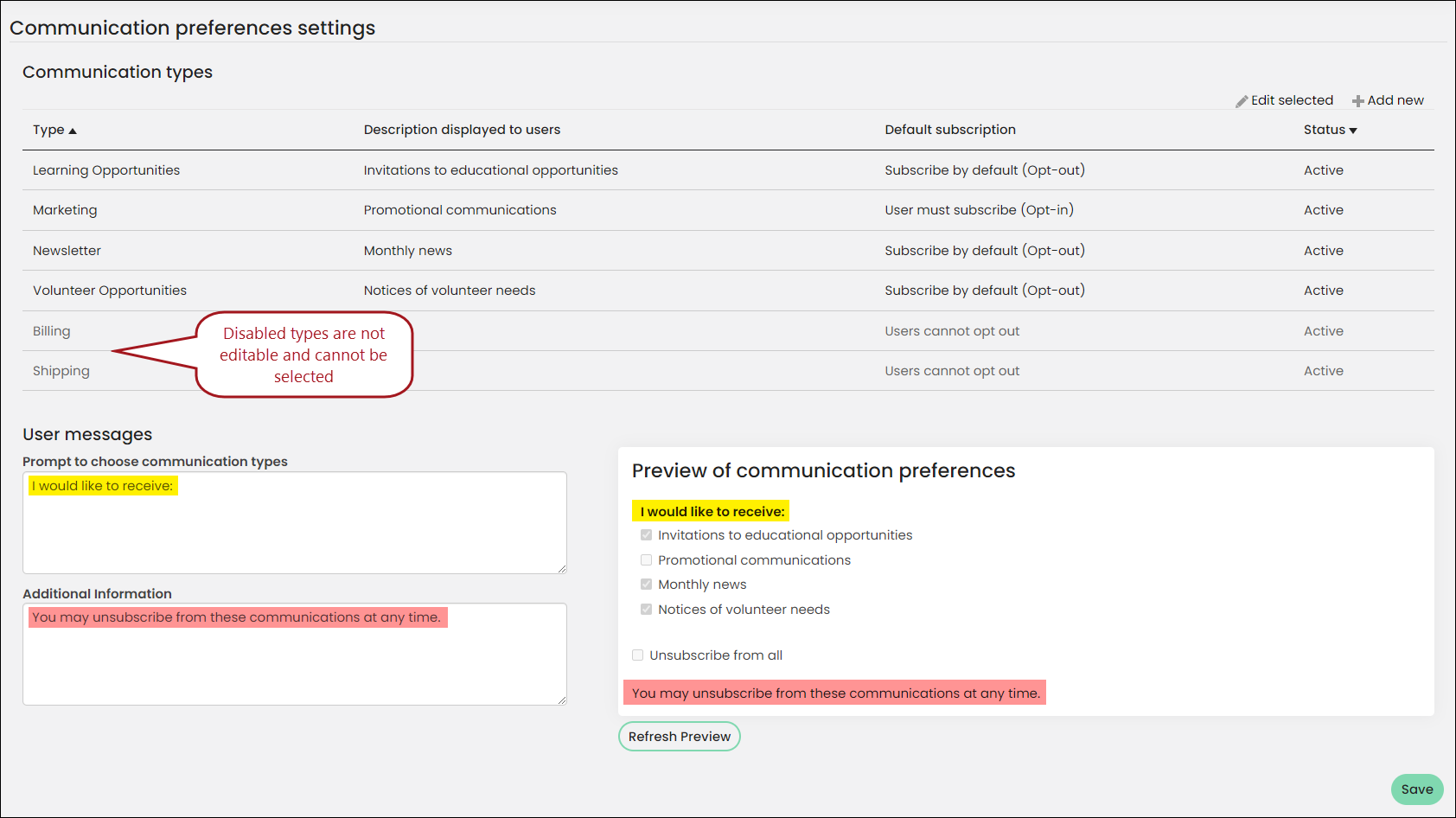Click the Description displayed to users header

coord(462,130)
